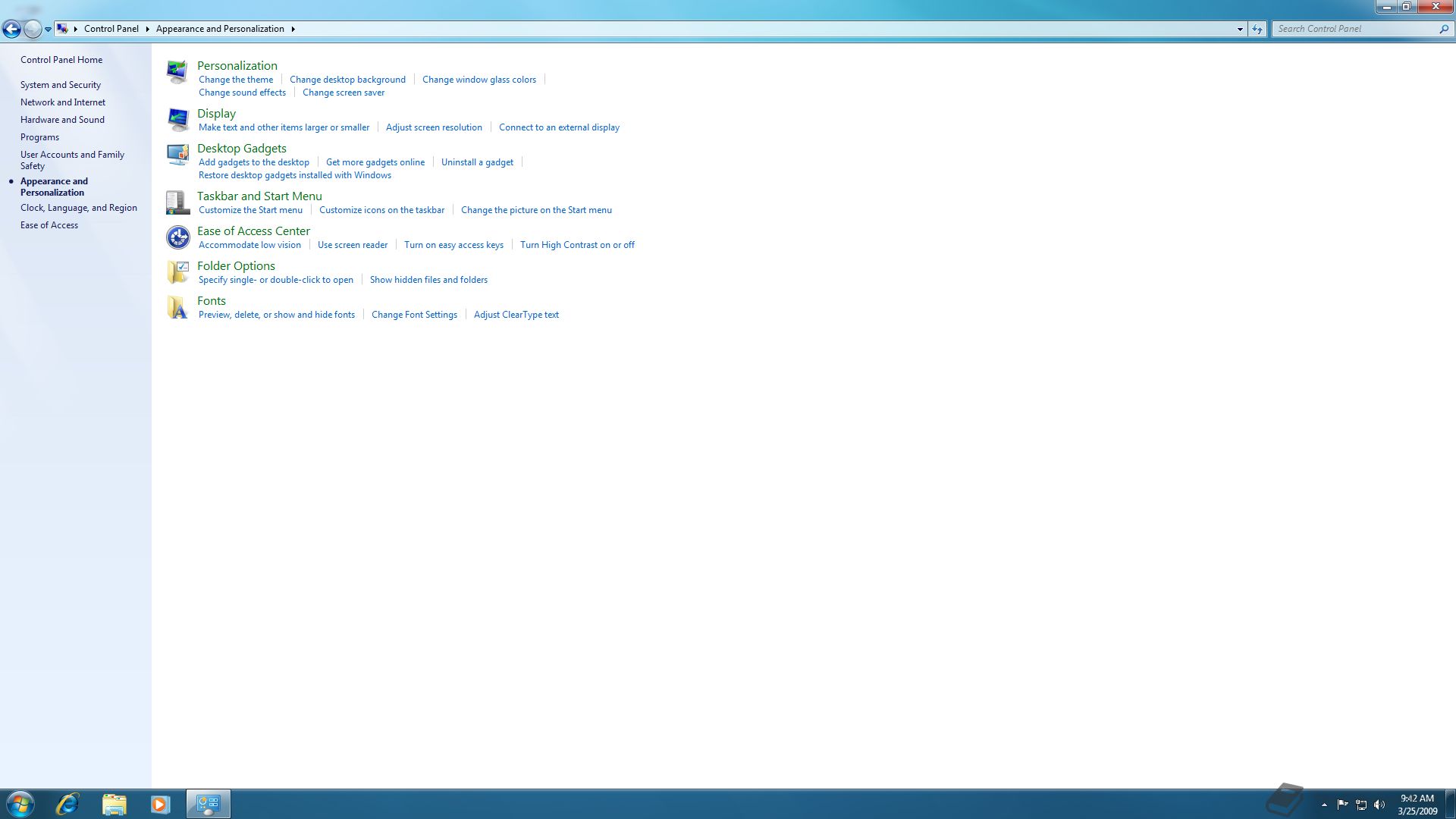Click Get more gadgets online
Image resolution: width=1456 pixels, height=819 pixels.
pyautogui.click(x=375, y=162)
